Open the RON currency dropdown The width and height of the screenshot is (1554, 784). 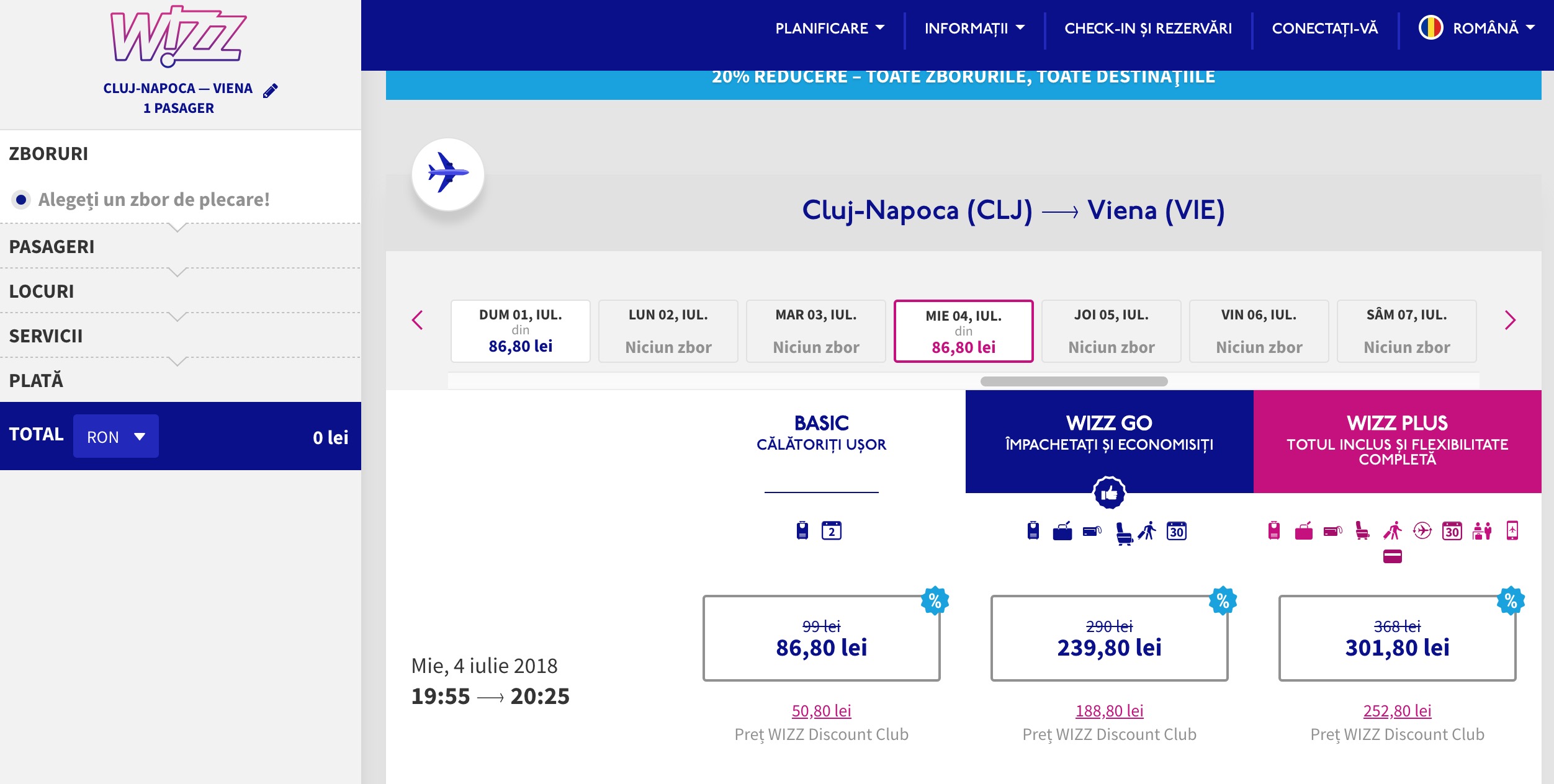point(116,437)
